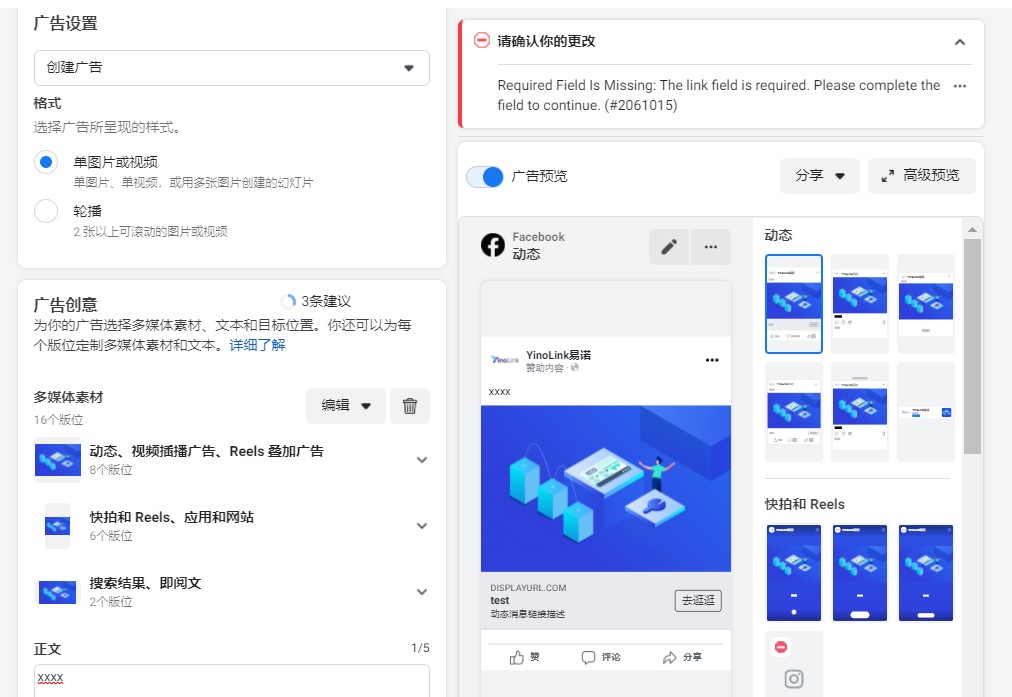Click the ad image in Facebook preview
This screenshot has height=697, width=1012.
click(606, 489)
